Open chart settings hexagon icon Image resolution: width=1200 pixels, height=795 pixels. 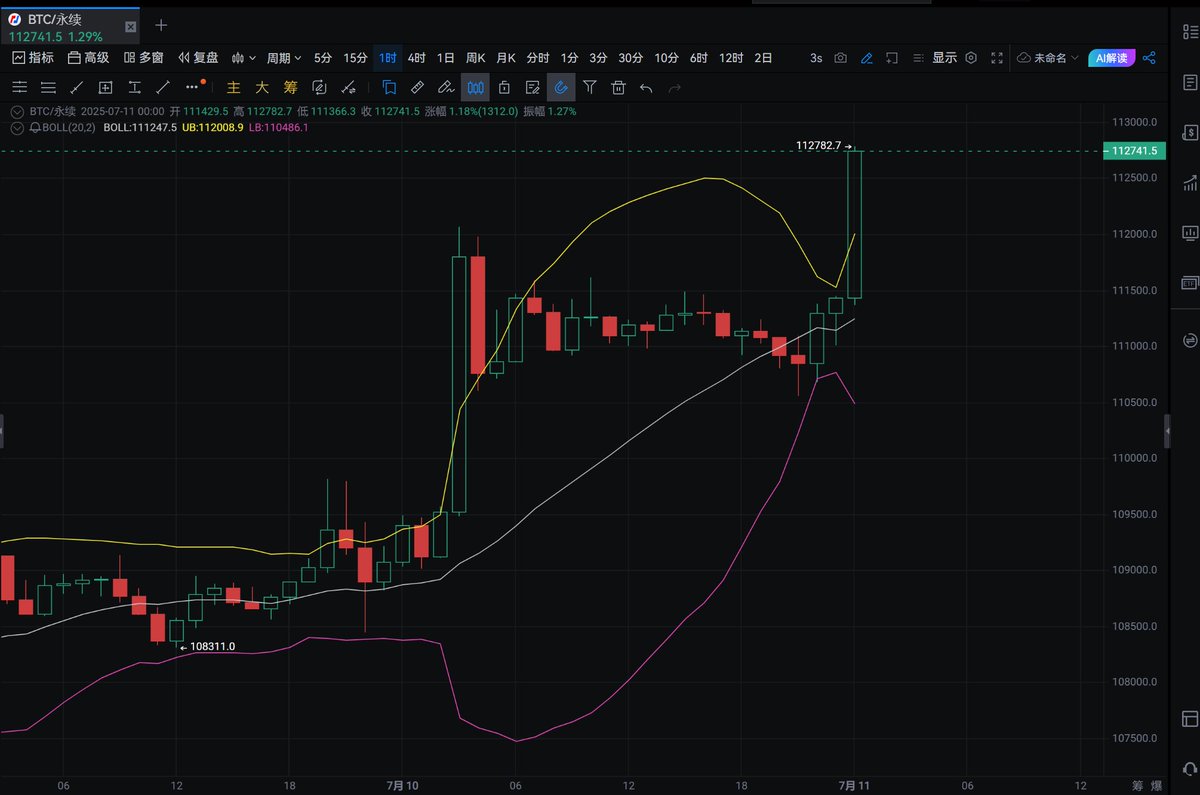pos(970,58)
